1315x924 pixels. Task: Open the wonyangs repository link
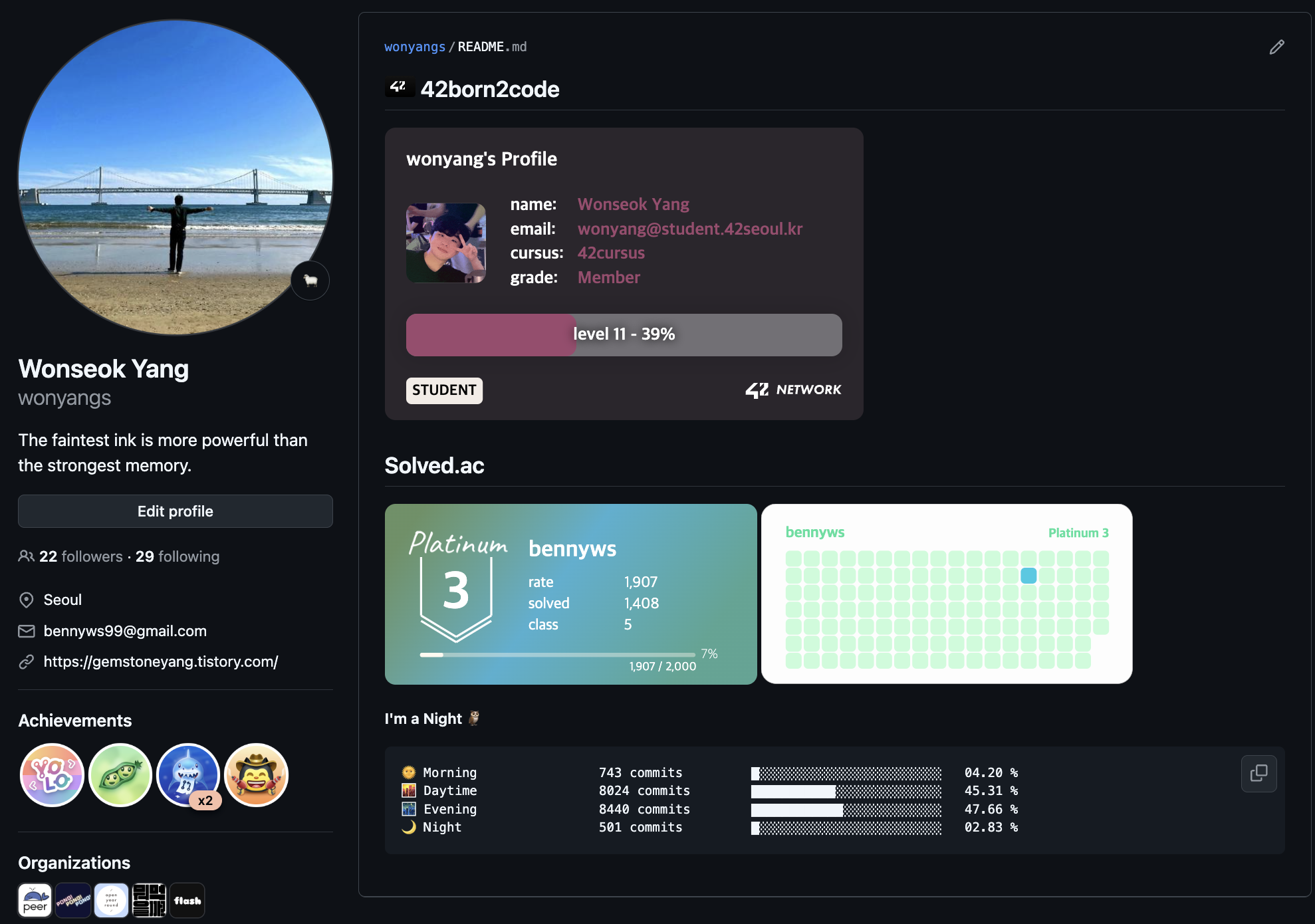click(x=414, y=47)
